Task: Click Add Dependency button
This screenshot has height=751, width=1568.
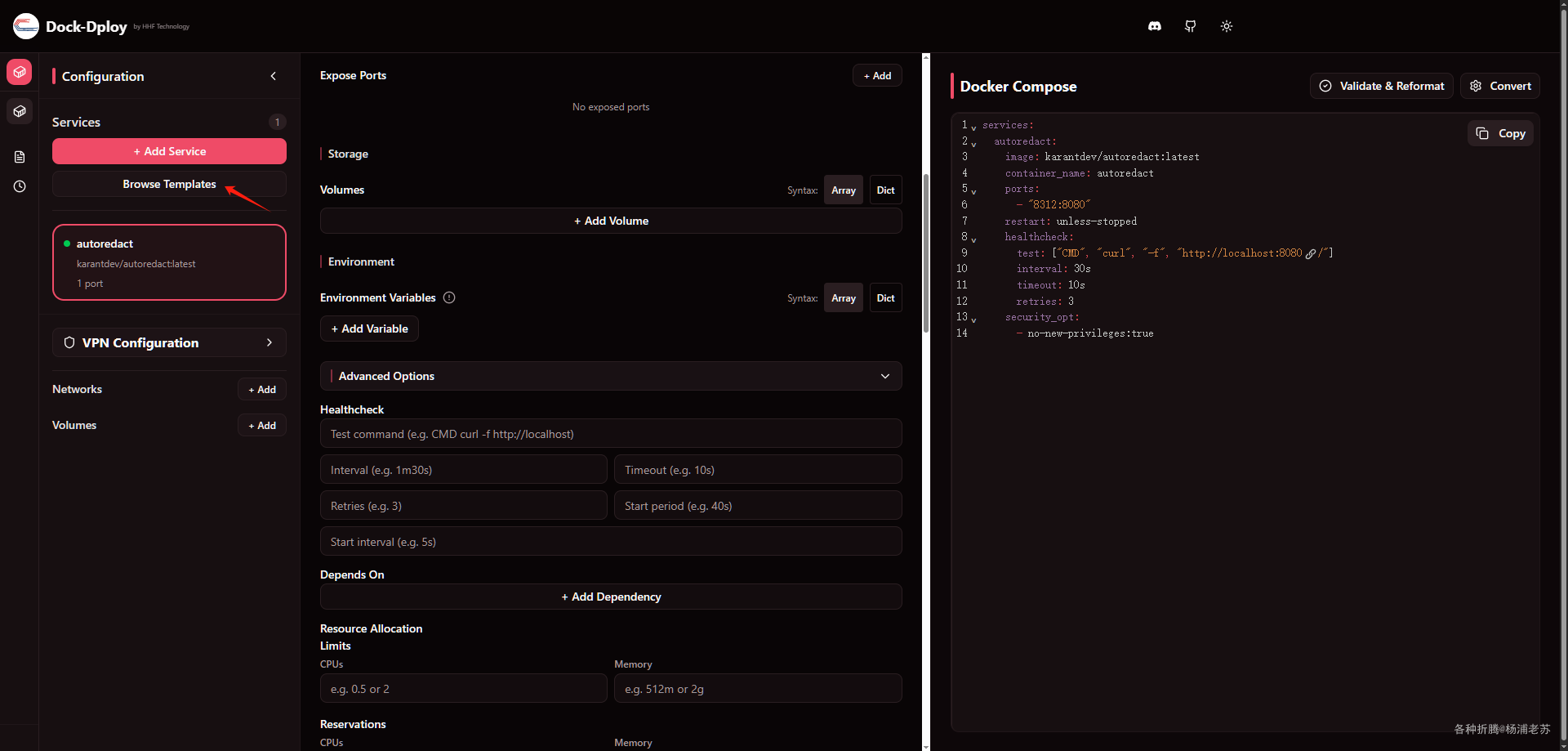Action: pos(611,597)
